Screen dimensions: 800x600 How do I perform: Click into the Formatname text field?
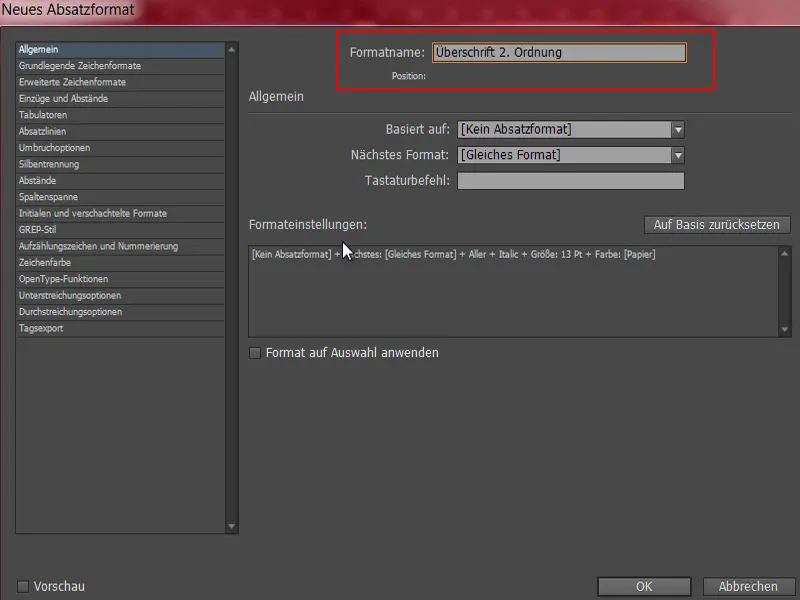(559, 53)
